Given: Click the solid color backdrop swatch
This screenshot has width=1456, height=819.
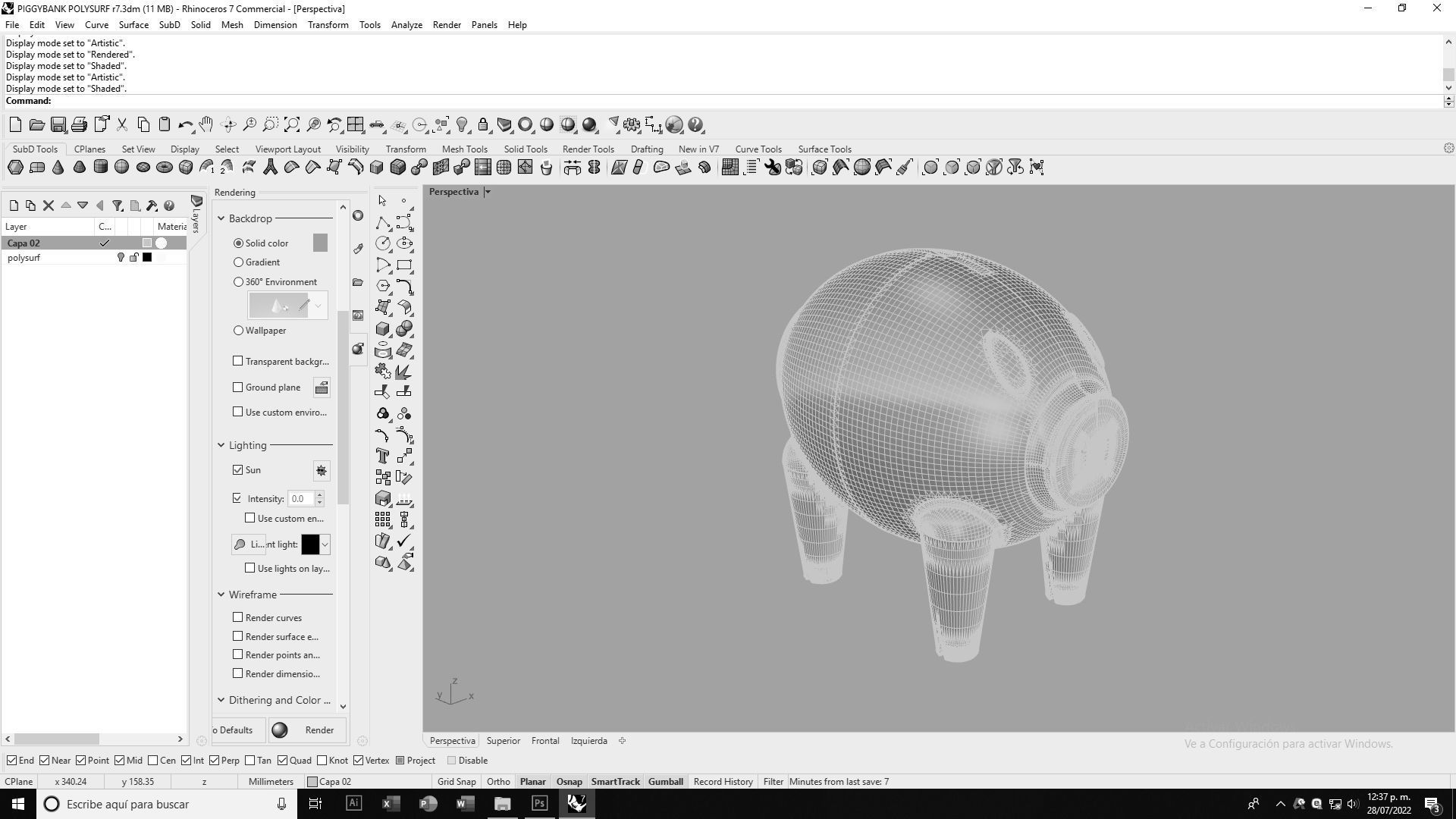Looking at the screenshot, I should coord(320,243).
